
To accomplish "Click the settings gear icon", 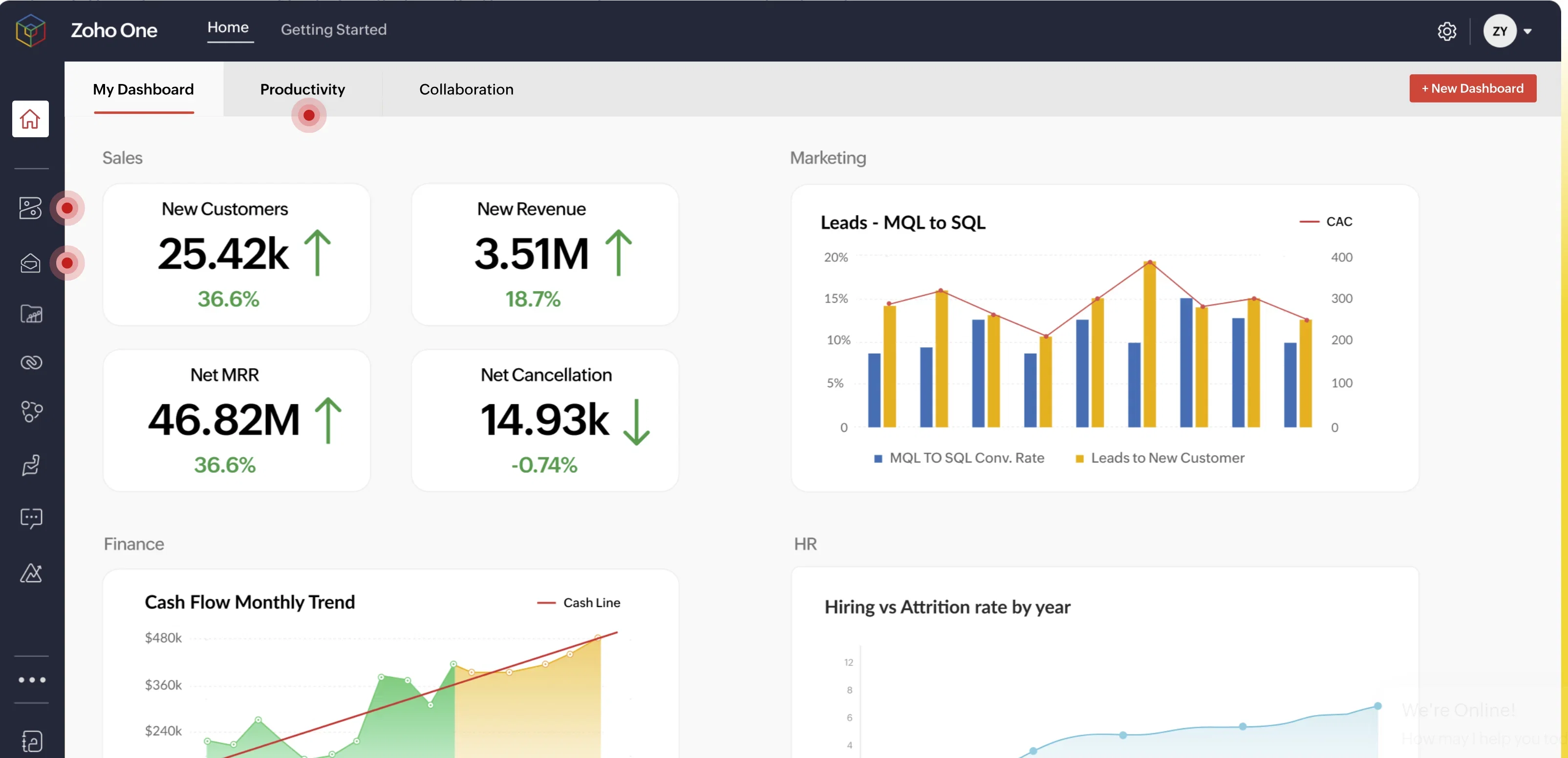I will 1447,31.
